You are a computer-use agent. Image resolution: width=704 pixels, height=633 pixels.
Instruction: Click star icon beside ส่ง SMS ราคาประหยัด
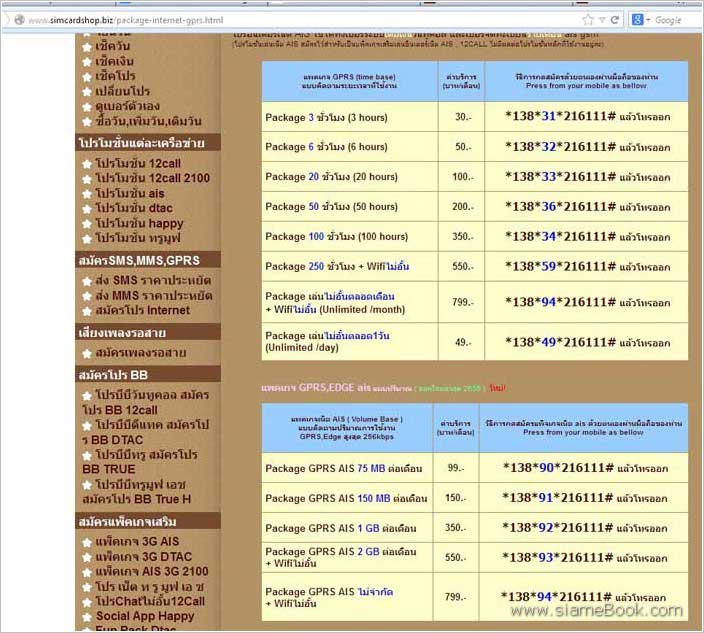pos(87,281)
